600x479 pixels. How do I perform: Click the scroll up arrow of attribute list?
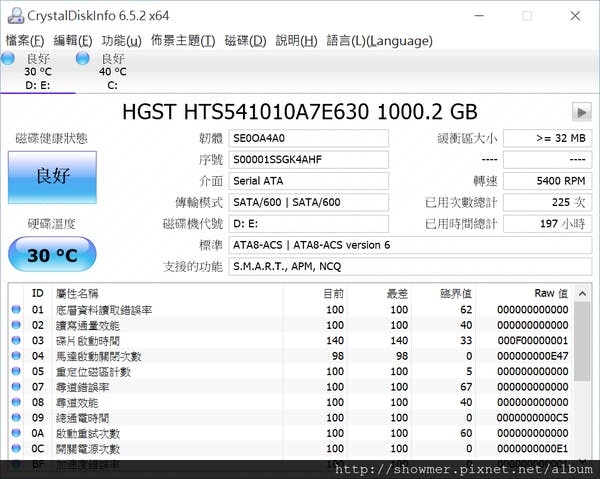pos(582,293)
